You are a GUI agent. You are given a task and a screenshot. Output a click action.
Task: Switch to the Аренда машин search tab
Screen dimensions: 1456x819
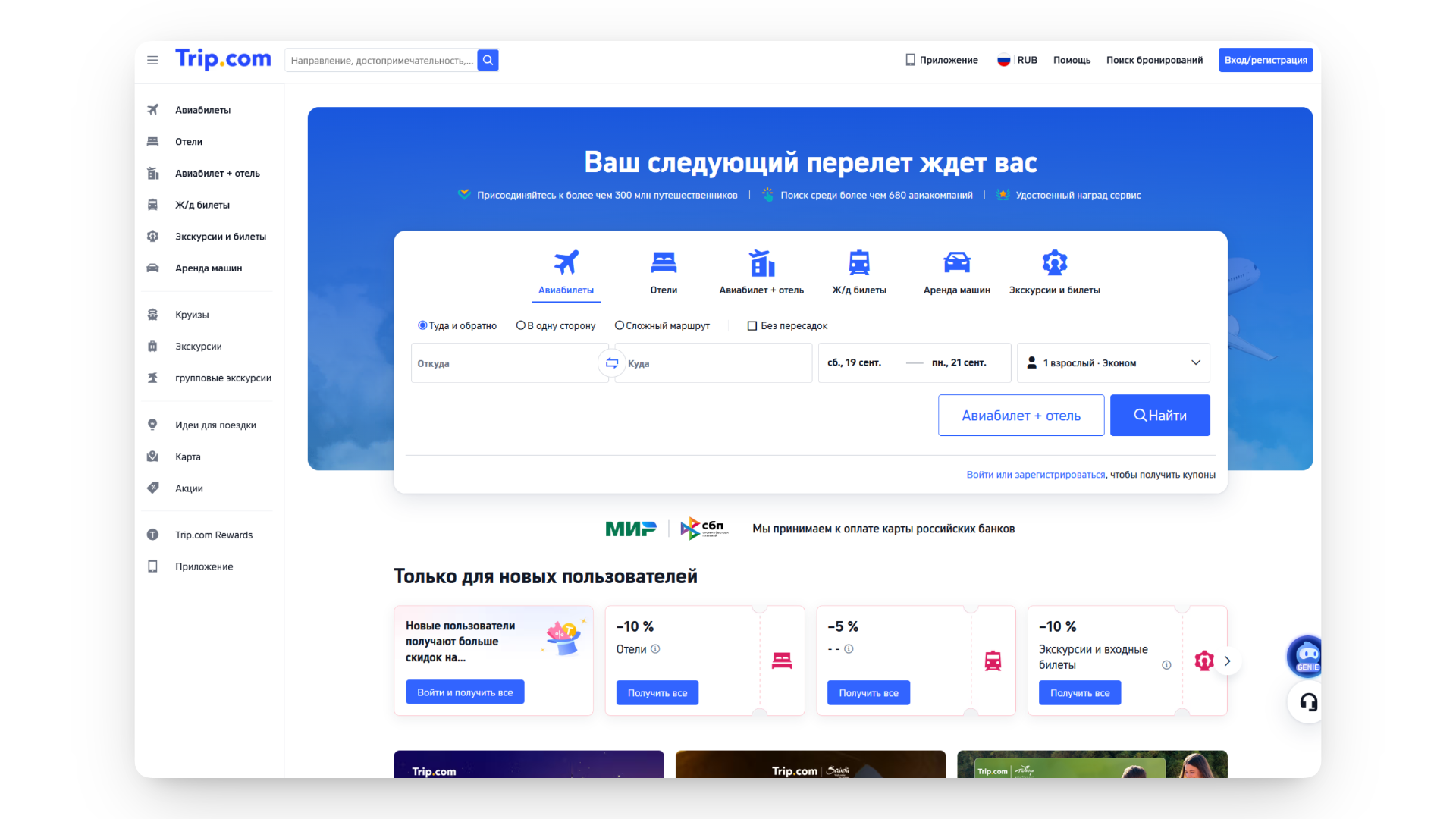click(x=957, y=273)
